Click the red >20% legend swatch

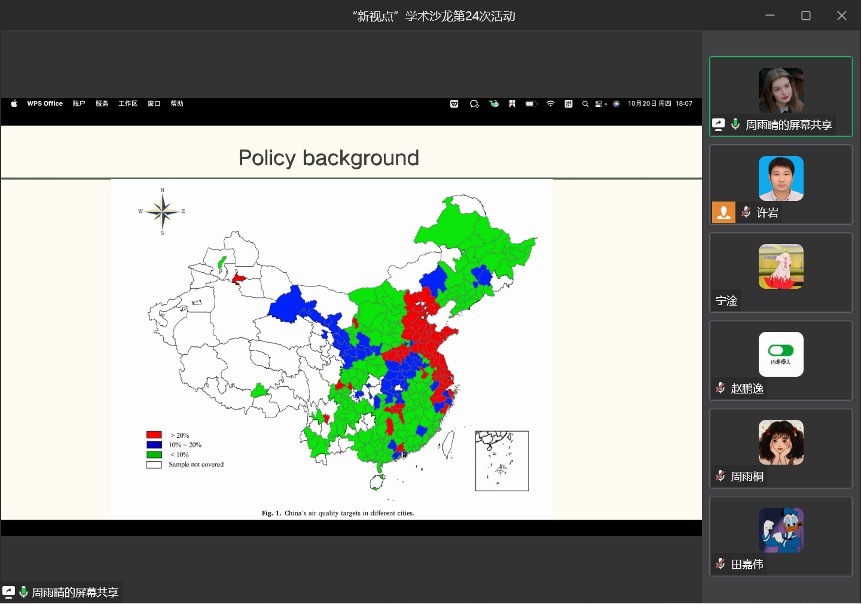pos(154,435)
